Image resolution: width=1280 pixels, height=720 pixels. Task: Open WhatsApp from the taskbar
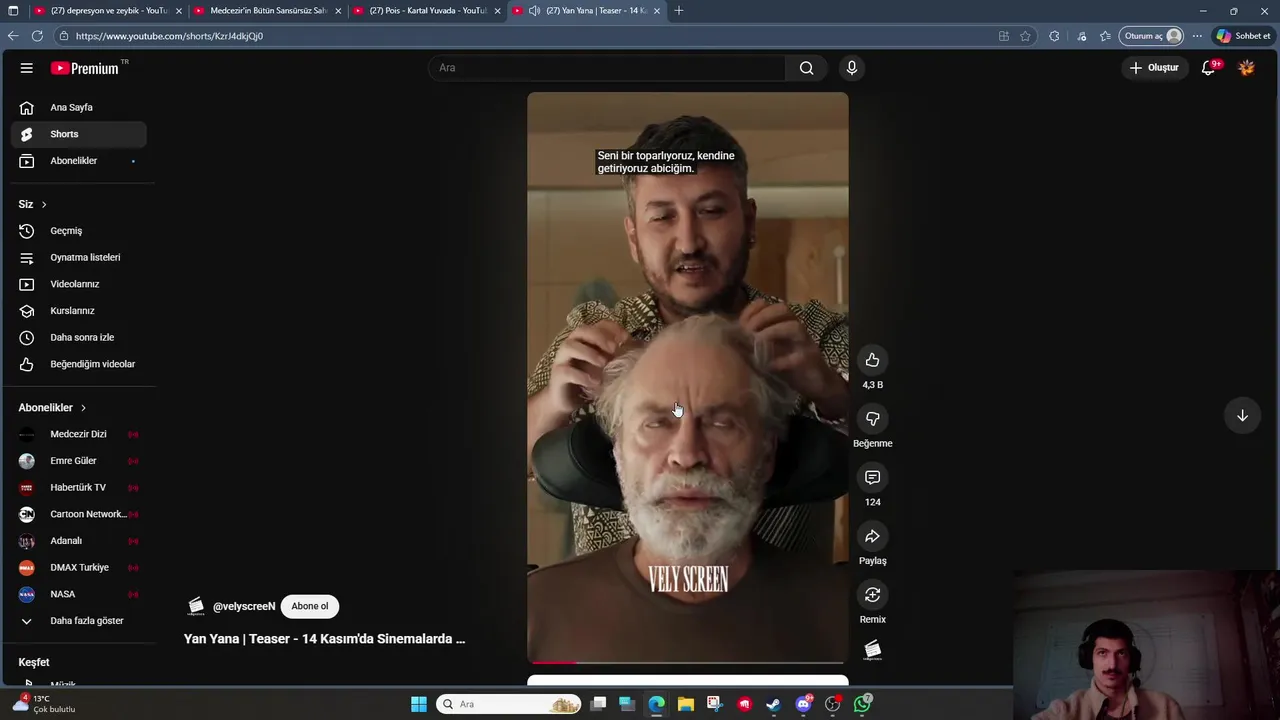coord(862,704)
